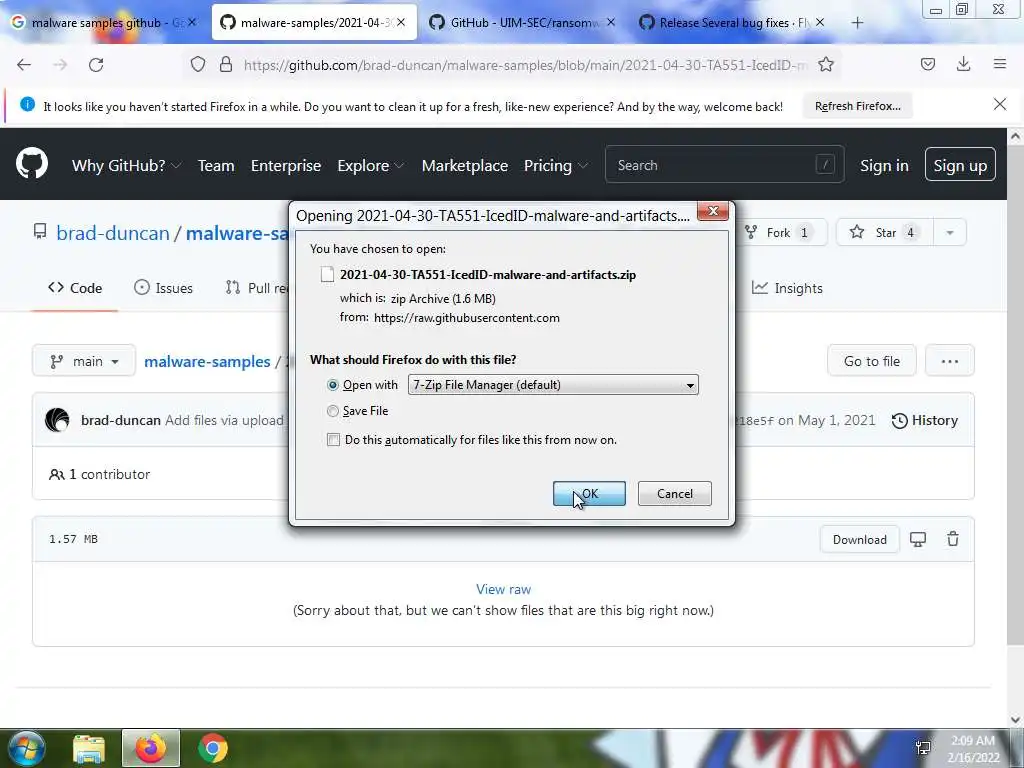Viewport: 1024px width, 768px height.
Task: Open the Firefox hamburger menu
Action: click(x=1000, y=63)
